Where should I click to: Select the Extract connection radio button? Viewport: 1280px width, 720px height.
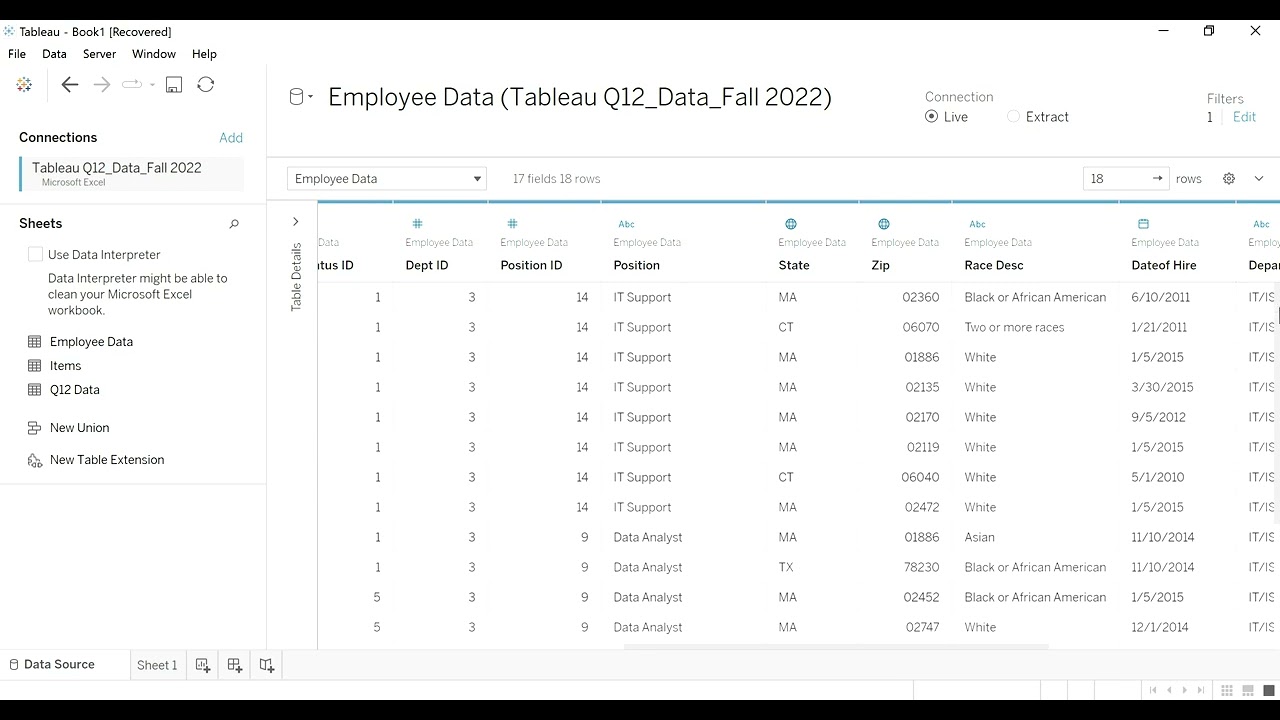coord(1013,117)
